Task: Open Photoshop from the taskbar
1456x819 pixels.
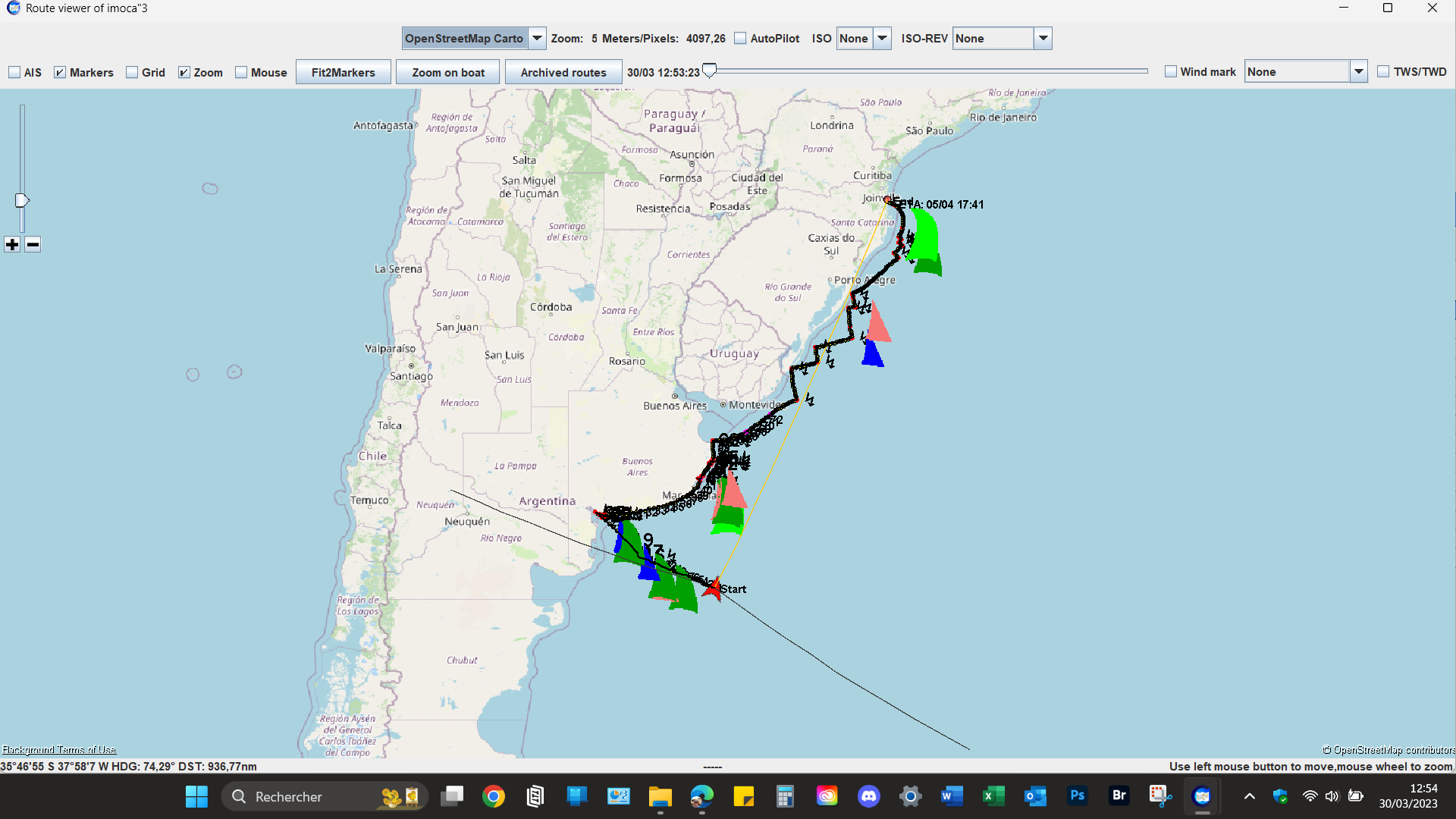Action: coord(1077,796)
